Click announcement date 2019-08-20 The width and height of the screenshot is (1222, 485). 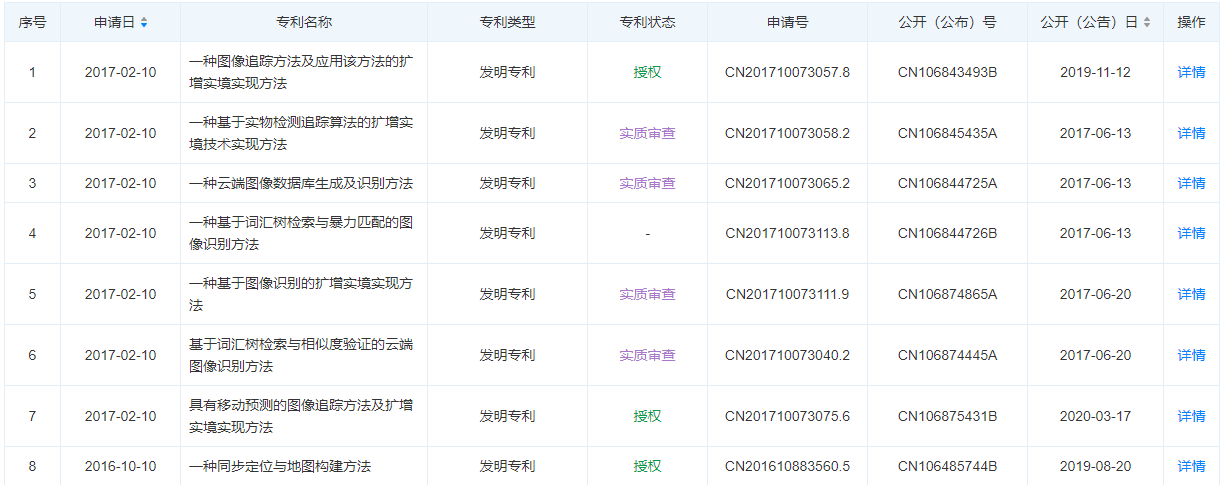tap(1095, 466)
